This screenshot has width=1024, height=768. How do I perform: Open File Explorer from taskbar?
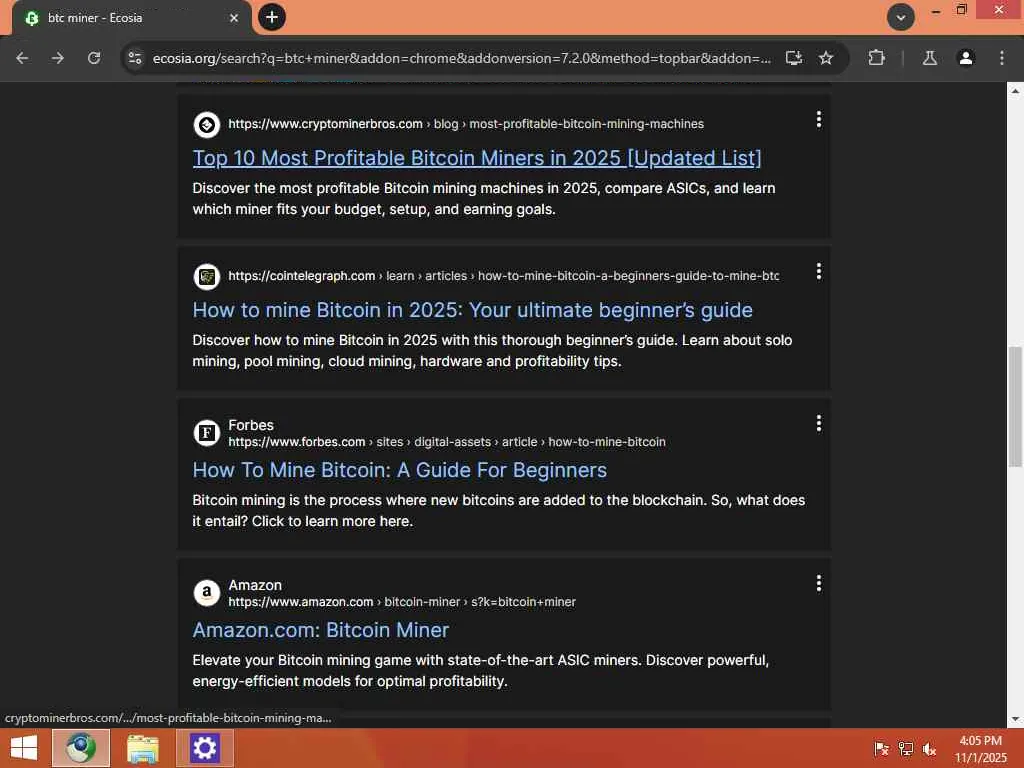pos(142,748)
